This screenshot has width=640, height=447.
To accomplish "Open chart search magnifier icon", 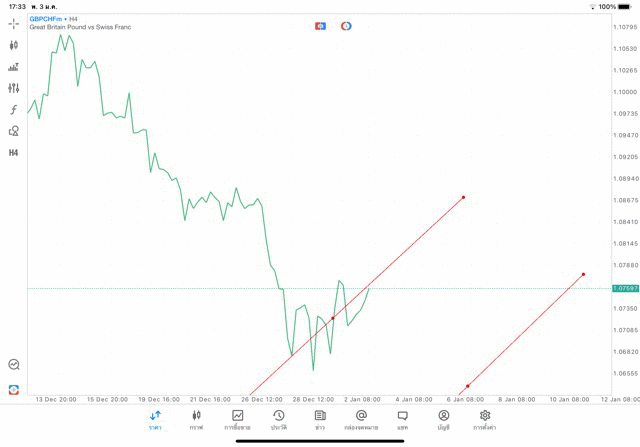I will [14, 365].
